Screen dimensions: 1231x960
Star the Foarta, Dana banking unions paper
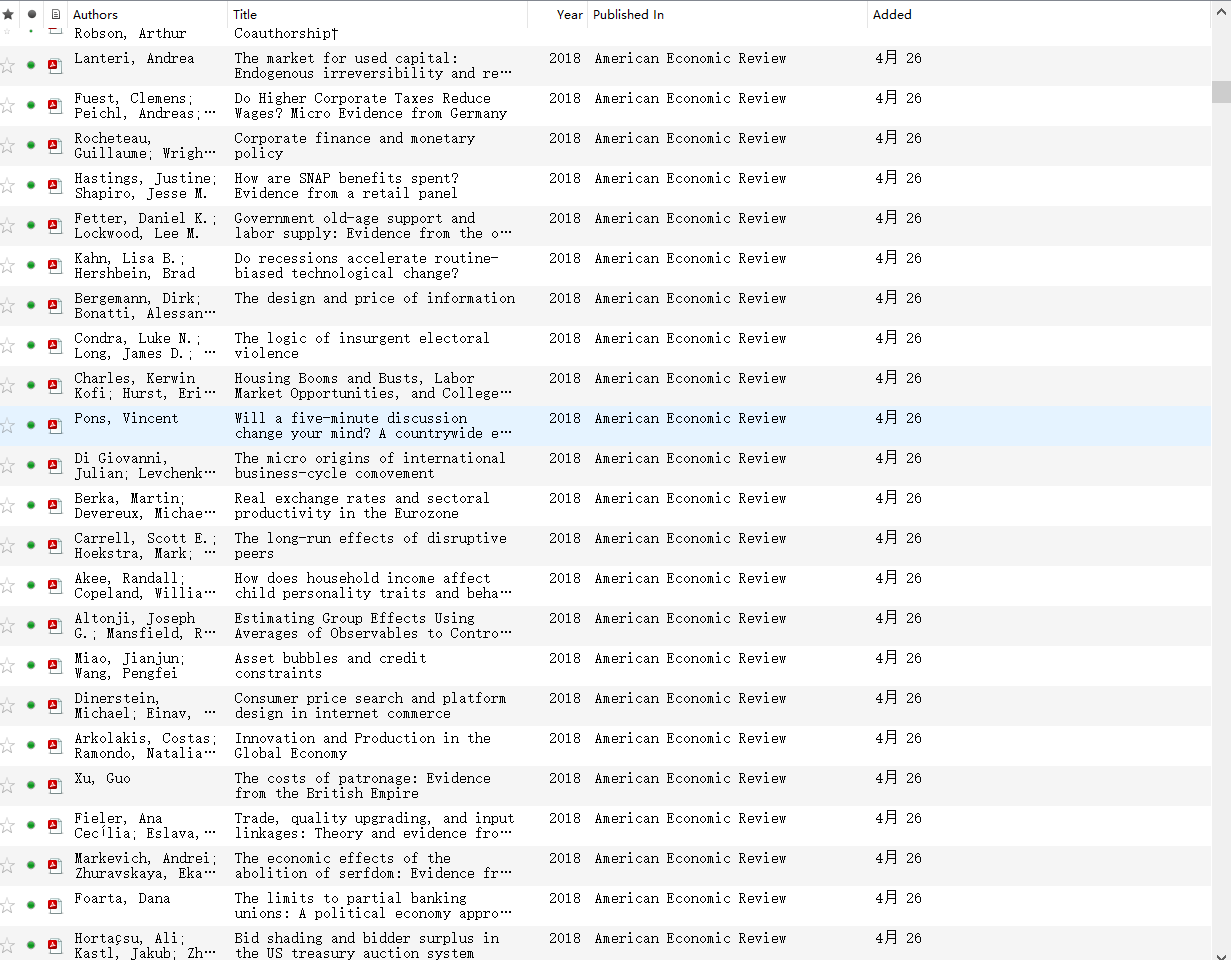tap(8, 905)
